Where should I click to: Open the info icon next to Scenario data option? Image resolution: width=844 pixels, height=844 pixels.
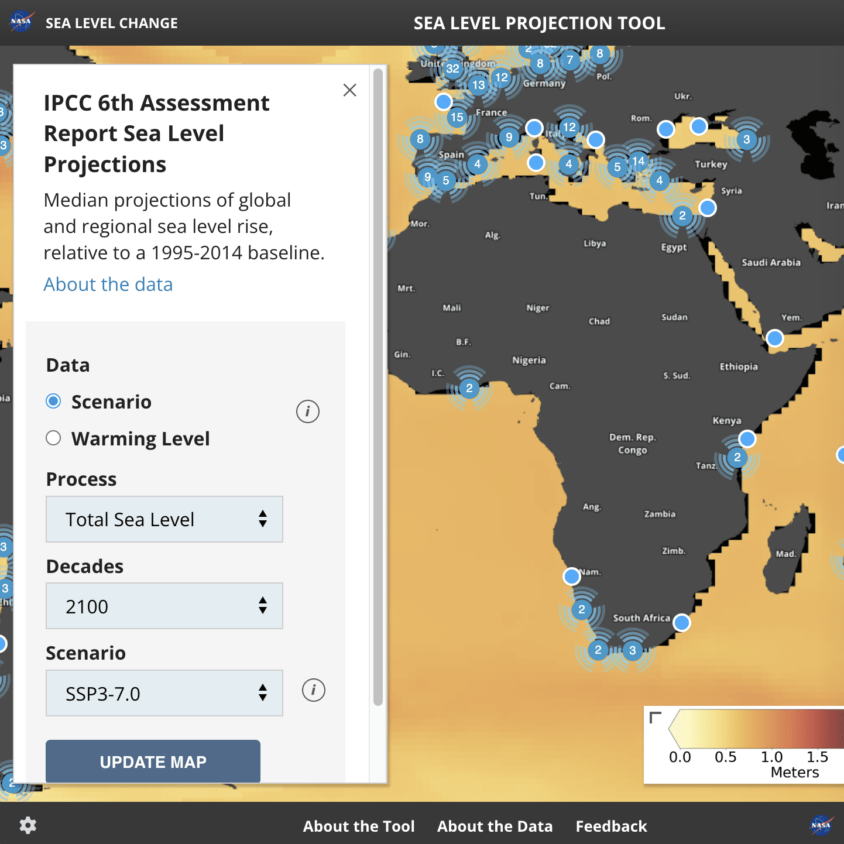click(x=307, y=411)
